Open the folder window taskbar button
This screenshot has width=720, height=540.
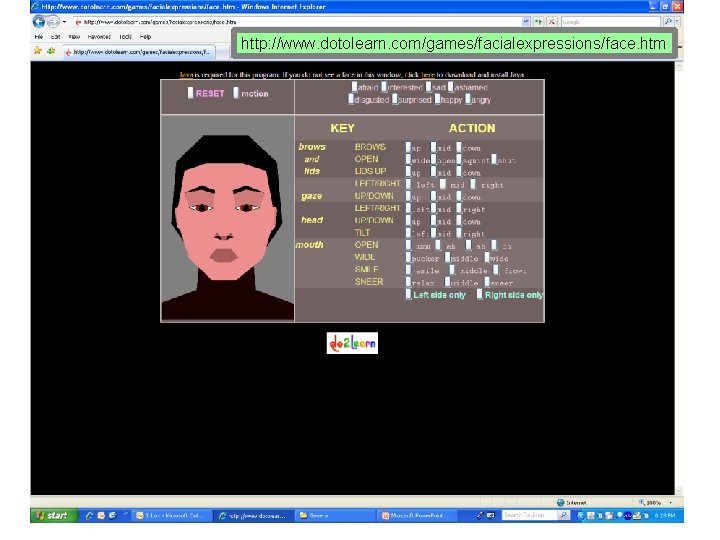click(x=336, y=516)
